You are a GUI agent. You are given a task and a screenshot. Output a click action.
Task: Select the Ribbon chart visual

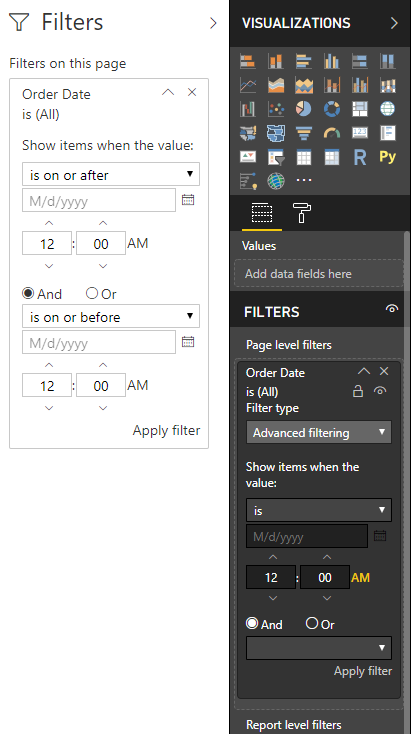pyautogui.click(x=388, y=85)
